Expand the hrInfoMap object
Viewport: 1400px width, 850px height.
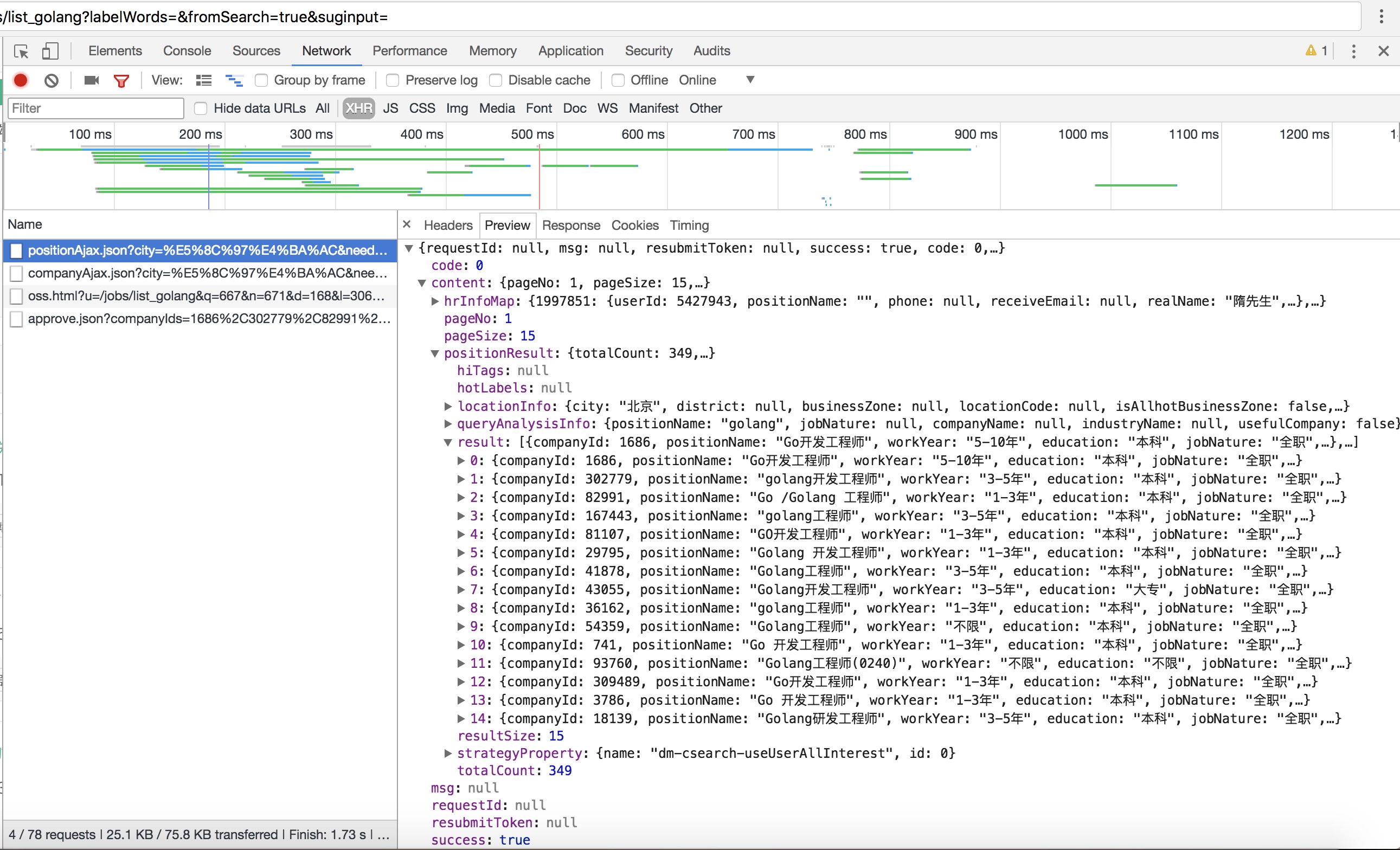coord(435,301)
